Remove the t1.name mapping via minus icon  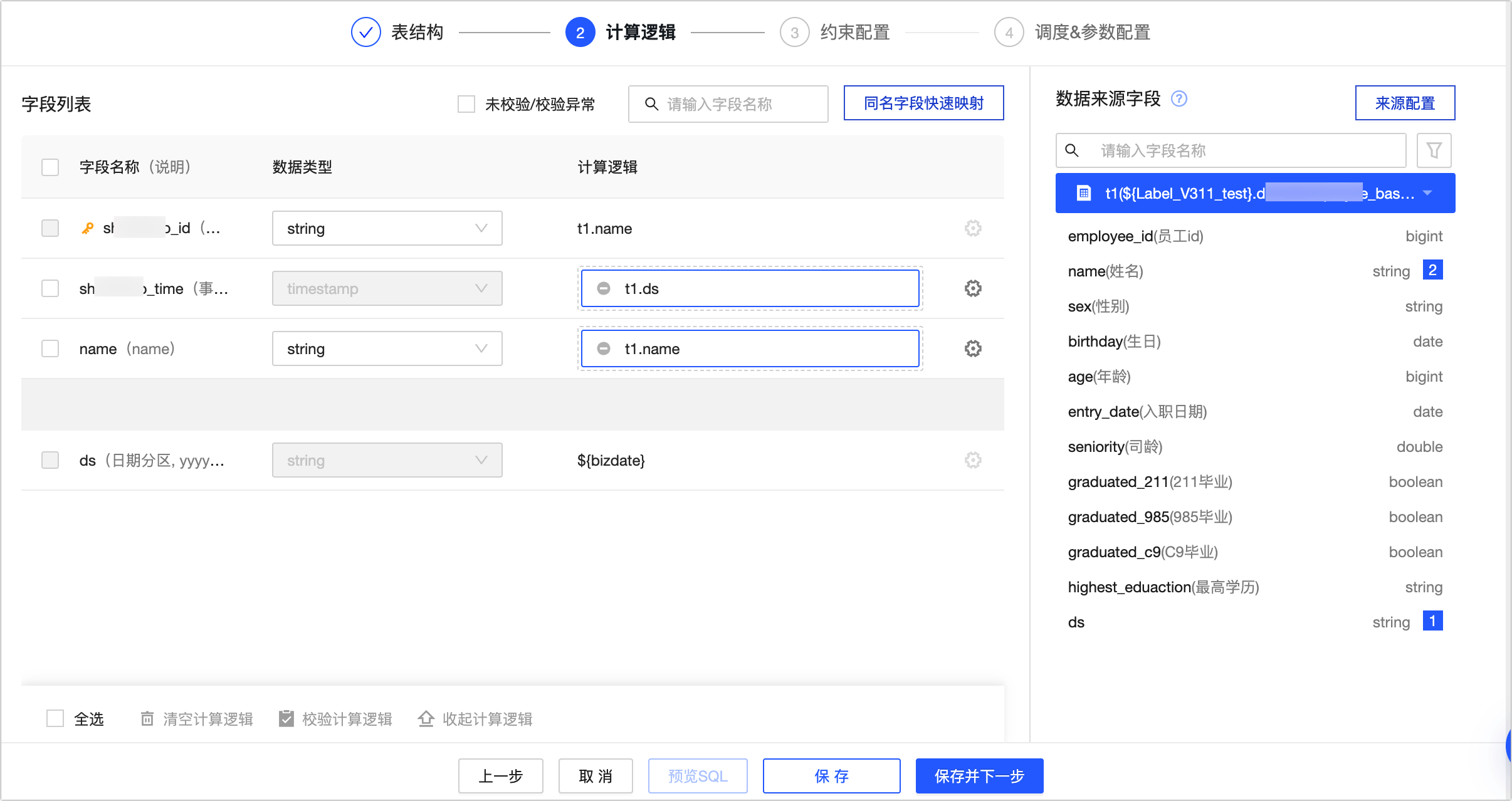[603, 348]
